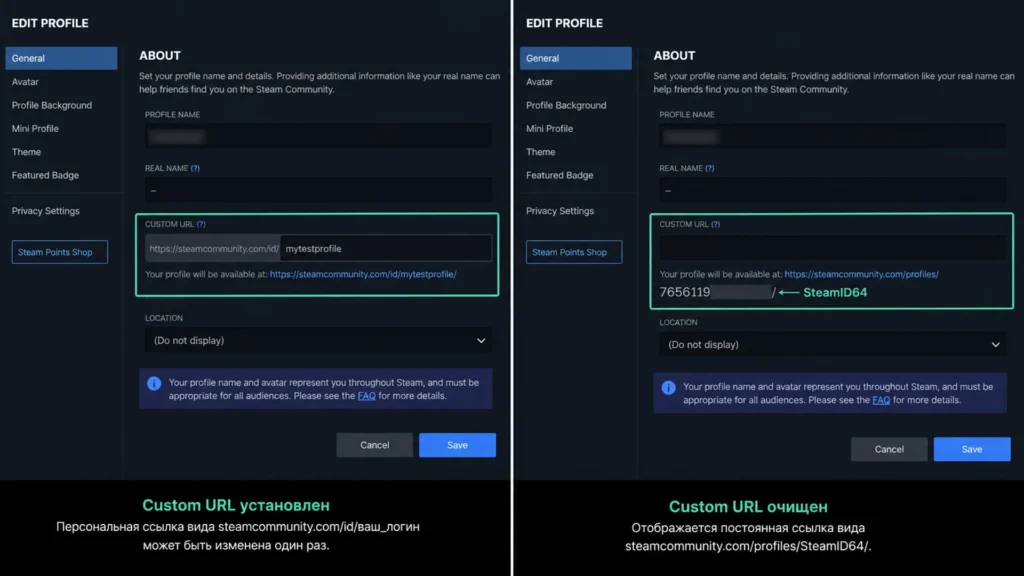Open General tab in right panel
This screenshot has height=576, width=1024.
575,58
